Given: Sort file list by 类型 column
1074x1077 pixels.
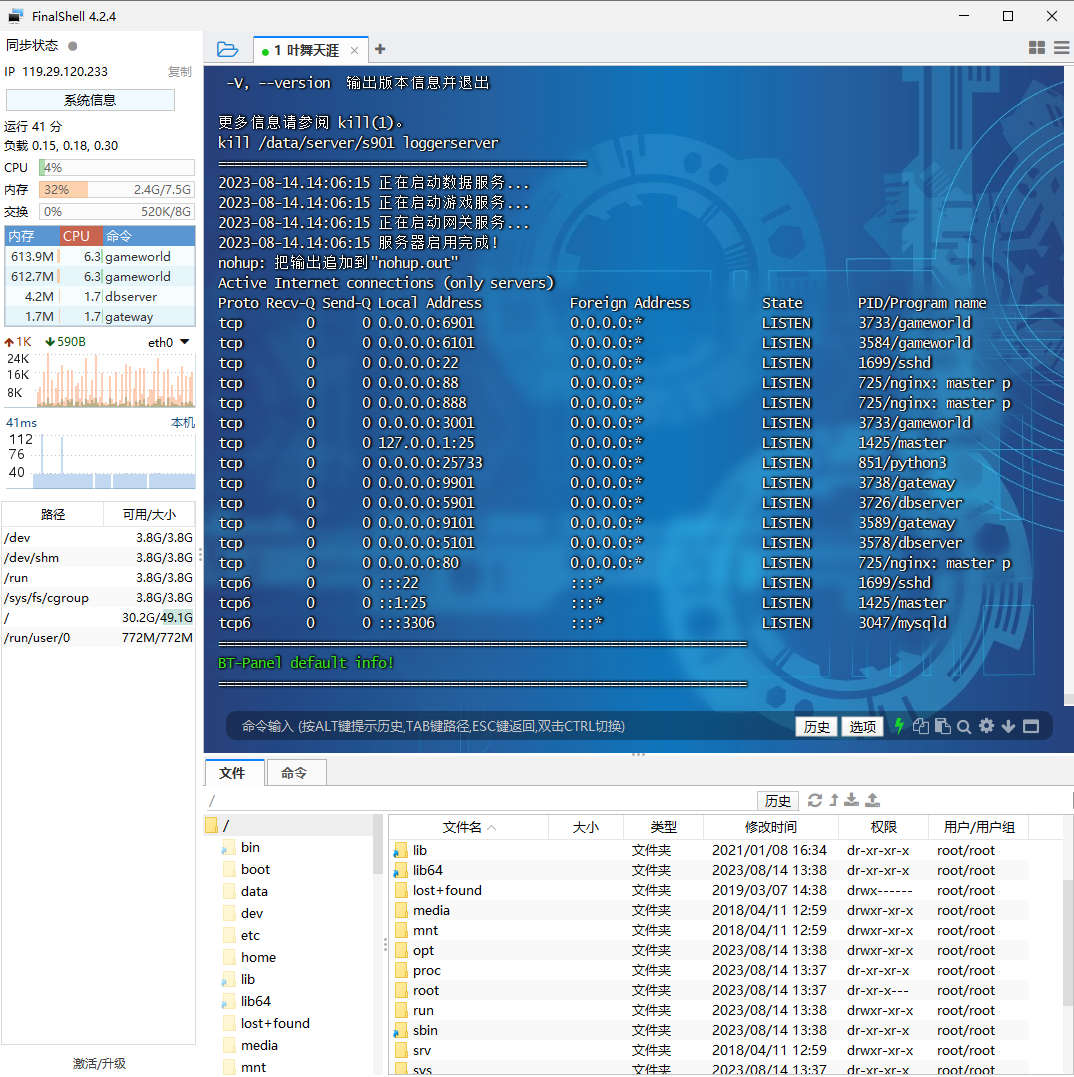Looking at the screenshot, I should coord(663,827).
